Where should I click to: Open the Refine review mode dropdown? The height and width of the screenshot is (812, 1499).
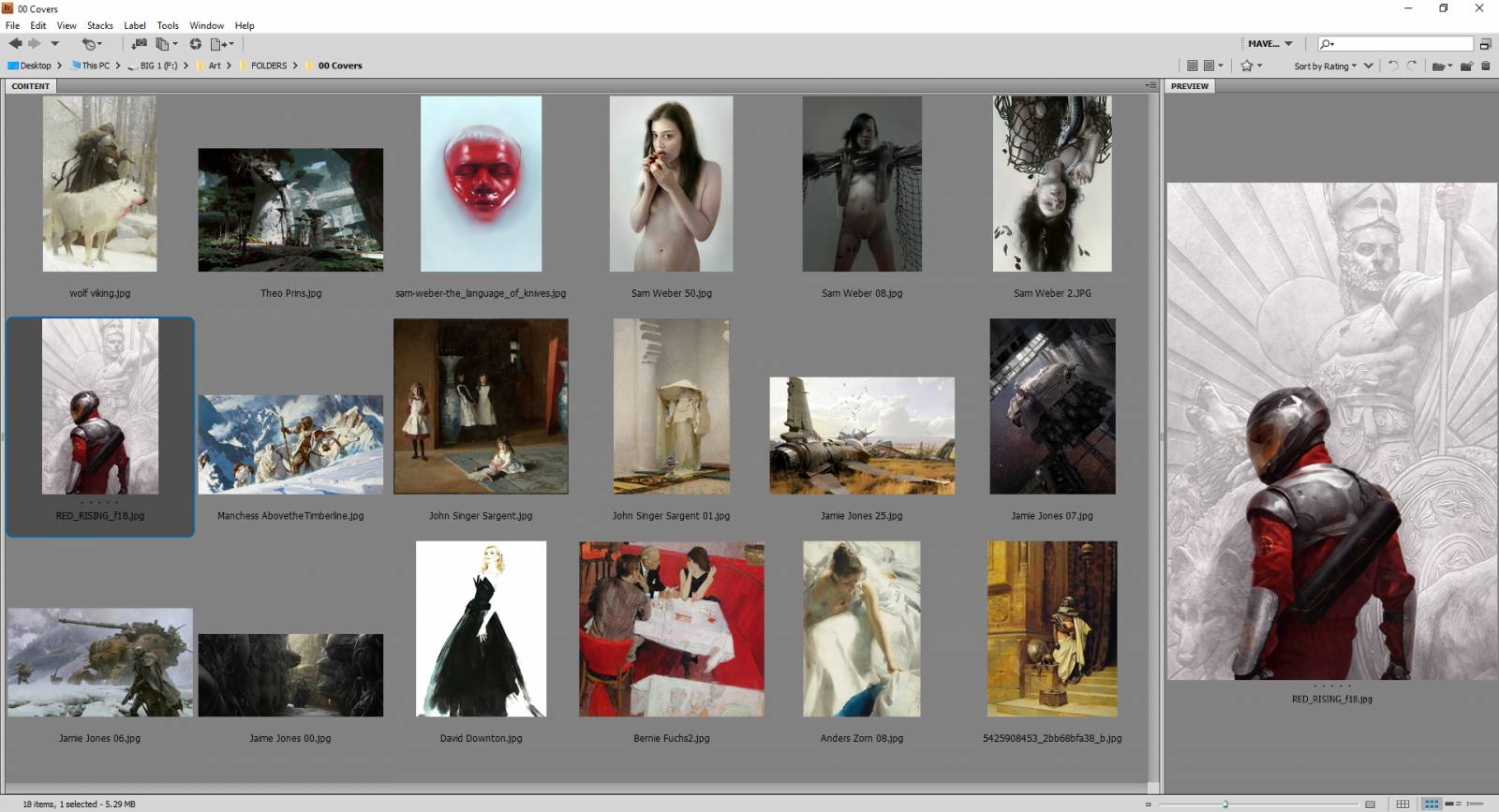coord(167,44)
